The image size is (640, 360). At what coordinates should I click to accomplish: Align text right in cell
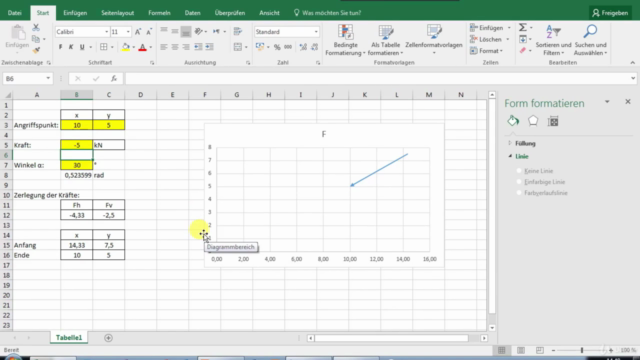[x=186, y=47]
